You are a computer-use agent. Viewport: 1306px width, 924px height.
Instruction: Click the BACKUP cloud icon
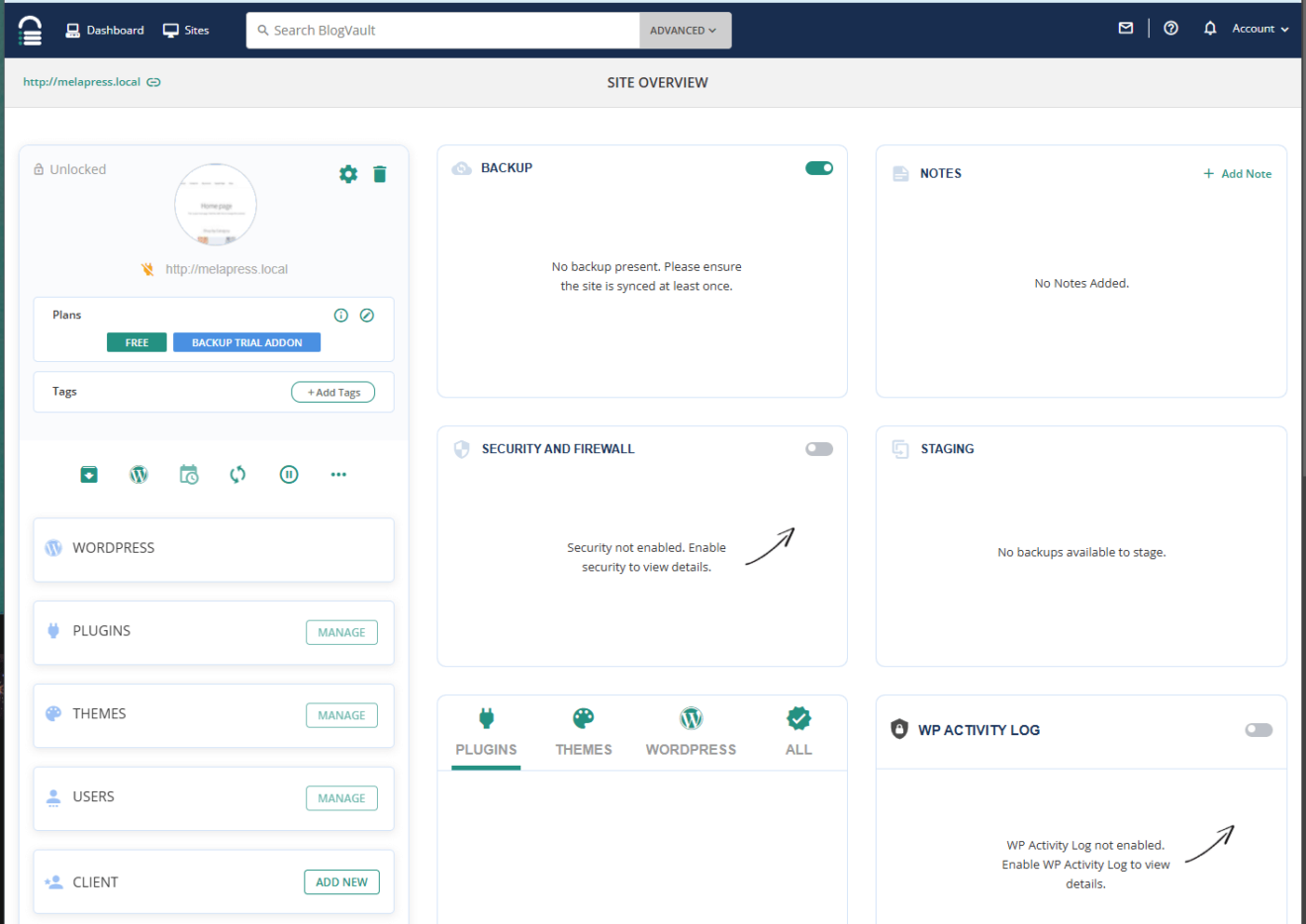[461, 168]
